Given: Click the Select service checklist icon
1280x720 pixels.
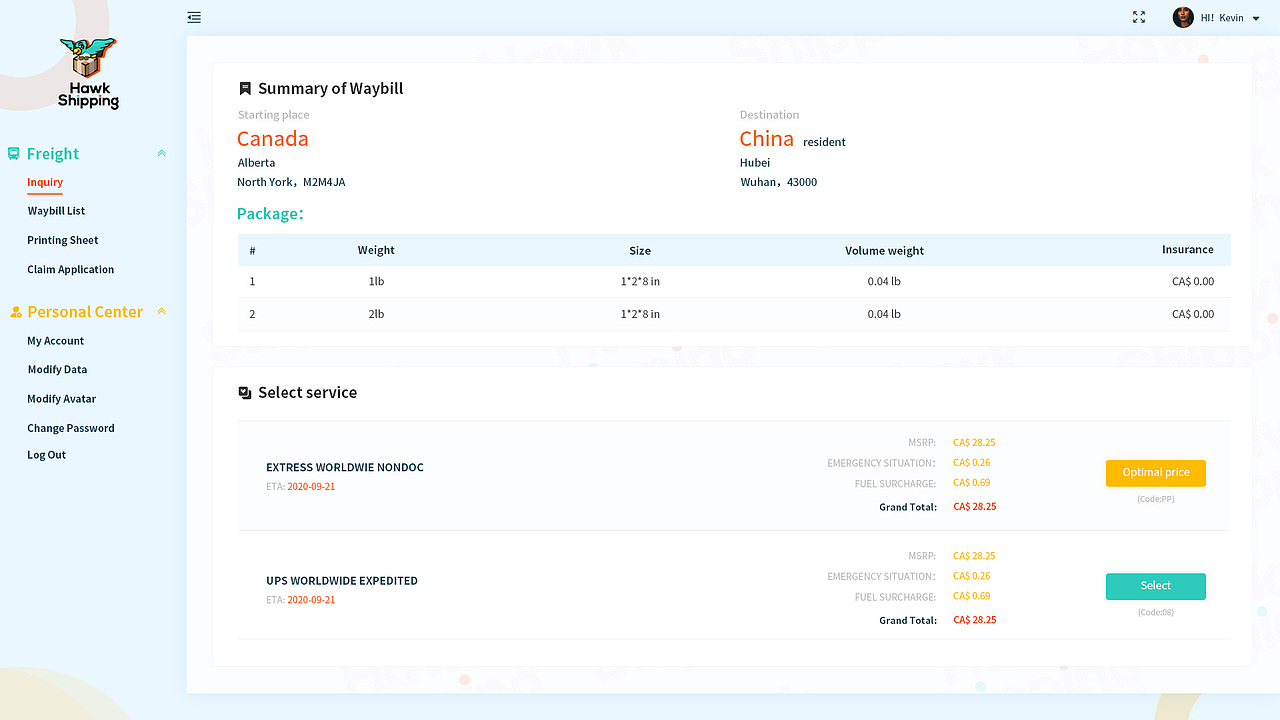Looking at the screenshot, I should click(245, 393).
